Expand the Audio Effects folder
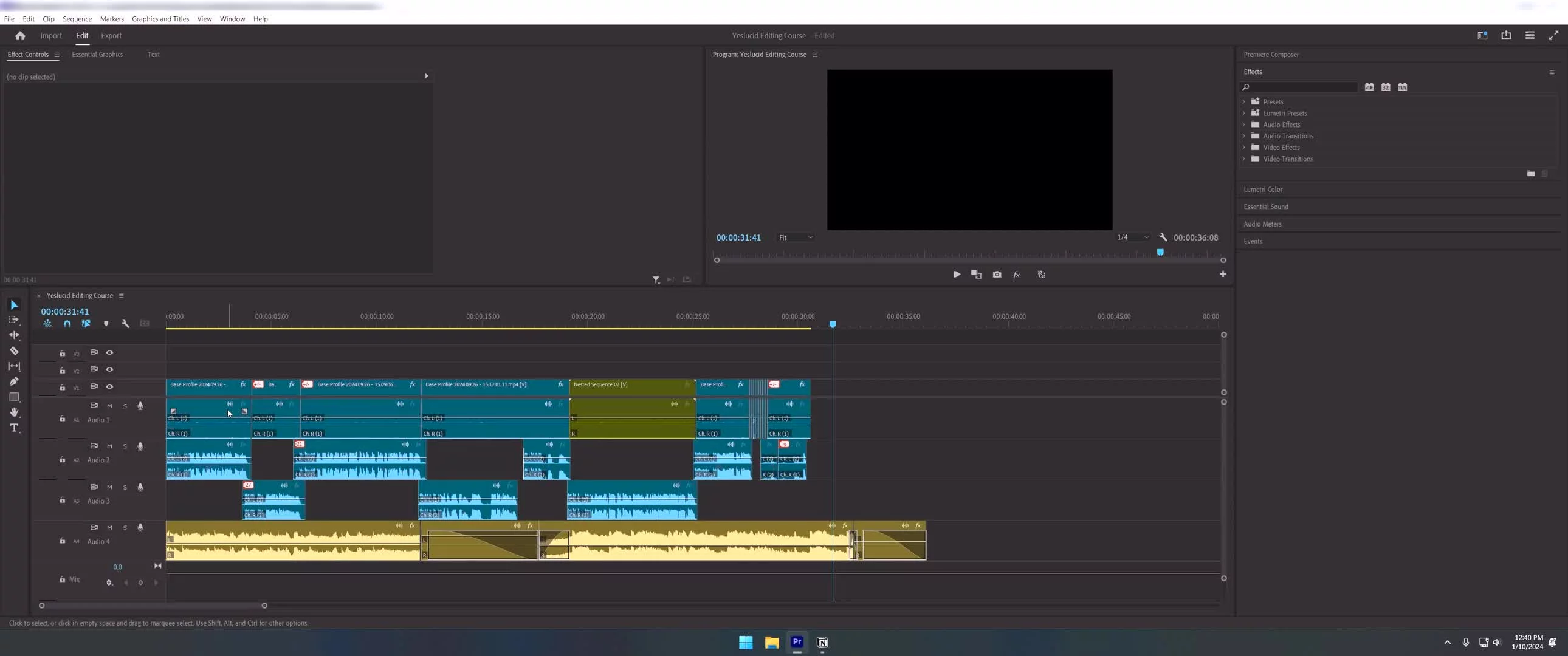1568x656 pixels. pos(1243,124)
